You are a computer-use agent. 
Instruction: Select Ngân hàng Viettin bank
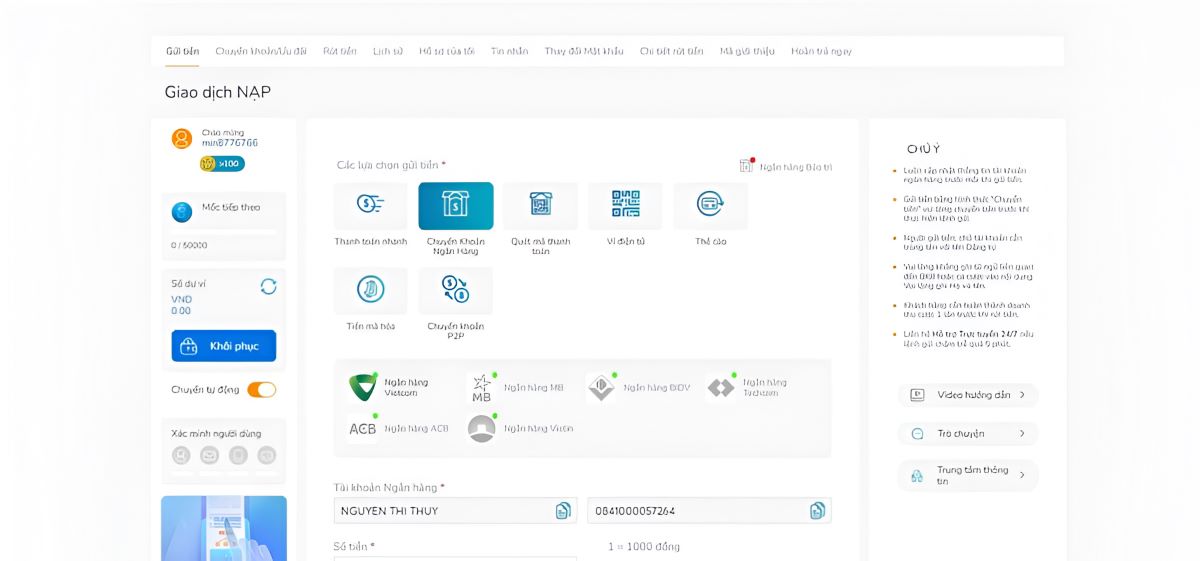pos(520,428)
